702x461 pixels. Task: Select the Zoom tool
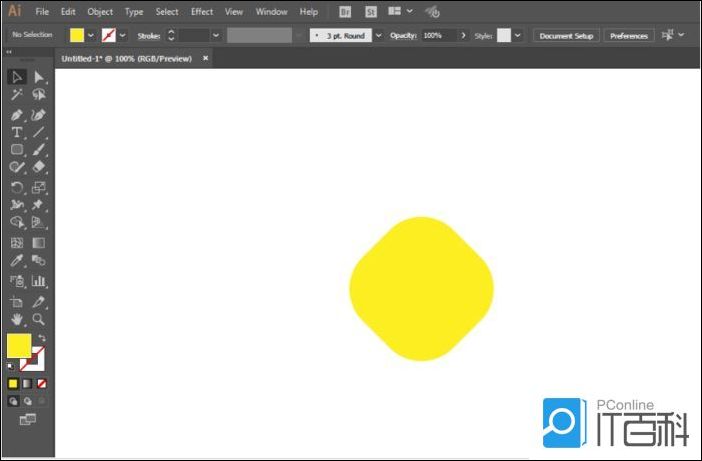pos(39,319)
